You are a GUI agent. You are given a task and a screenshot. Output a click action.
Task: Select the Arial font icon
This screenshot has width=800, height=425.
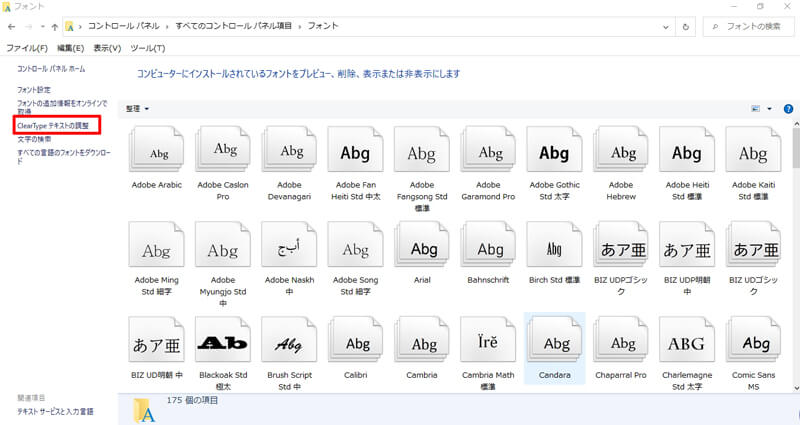(422, 245)
